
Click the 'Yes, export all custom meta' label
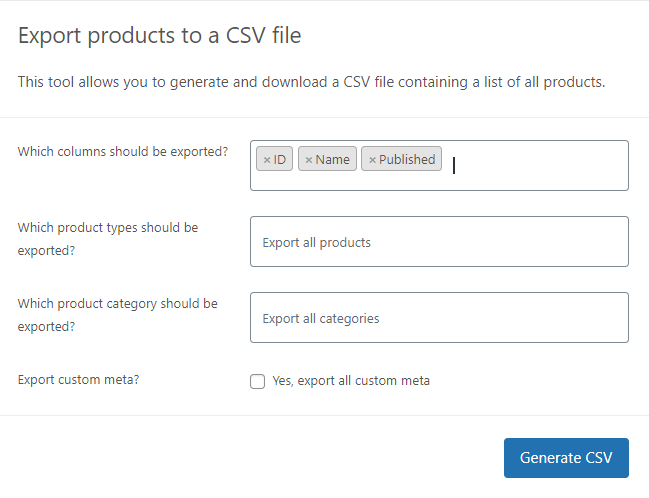351,381
